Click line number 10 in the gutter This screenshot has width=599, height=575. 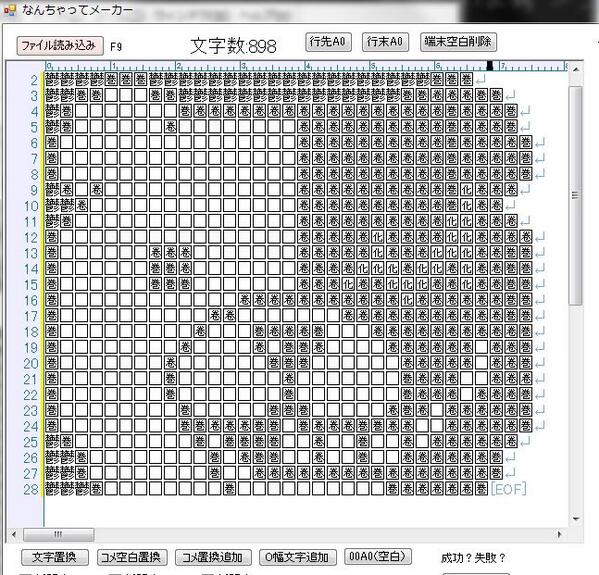[x=31, y=206]
